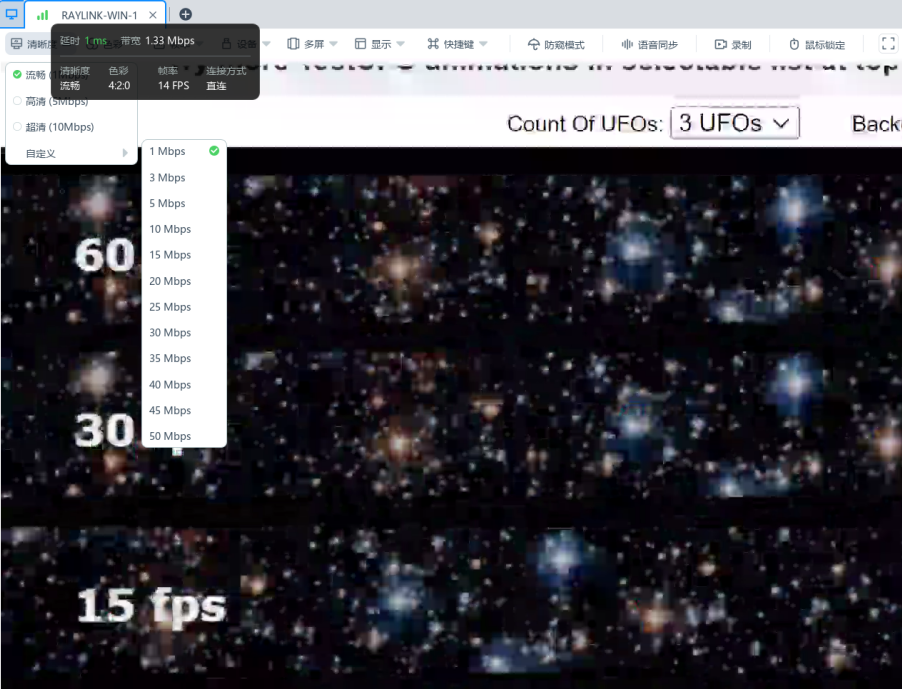Expand the 自定义 submenu arrow
Image resolution: width=902 pixels, height=689 pixels.
click(x=125, y=153)
